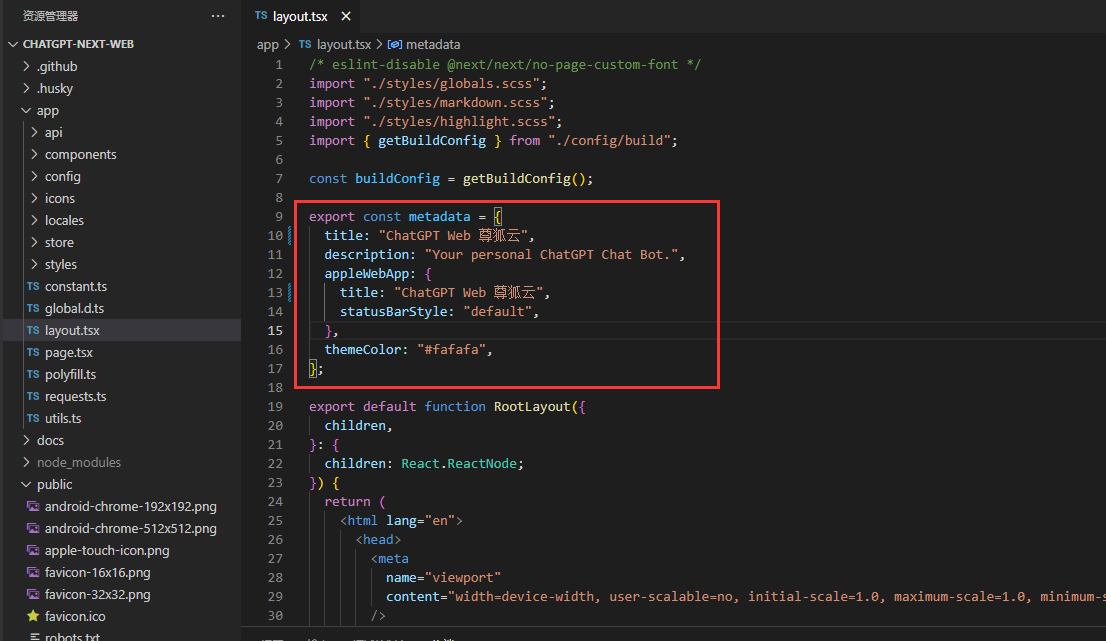The height and width of the screenshot is (641, 1106).
Task: Click the "./config/build" import path
Action: [609, 140]
